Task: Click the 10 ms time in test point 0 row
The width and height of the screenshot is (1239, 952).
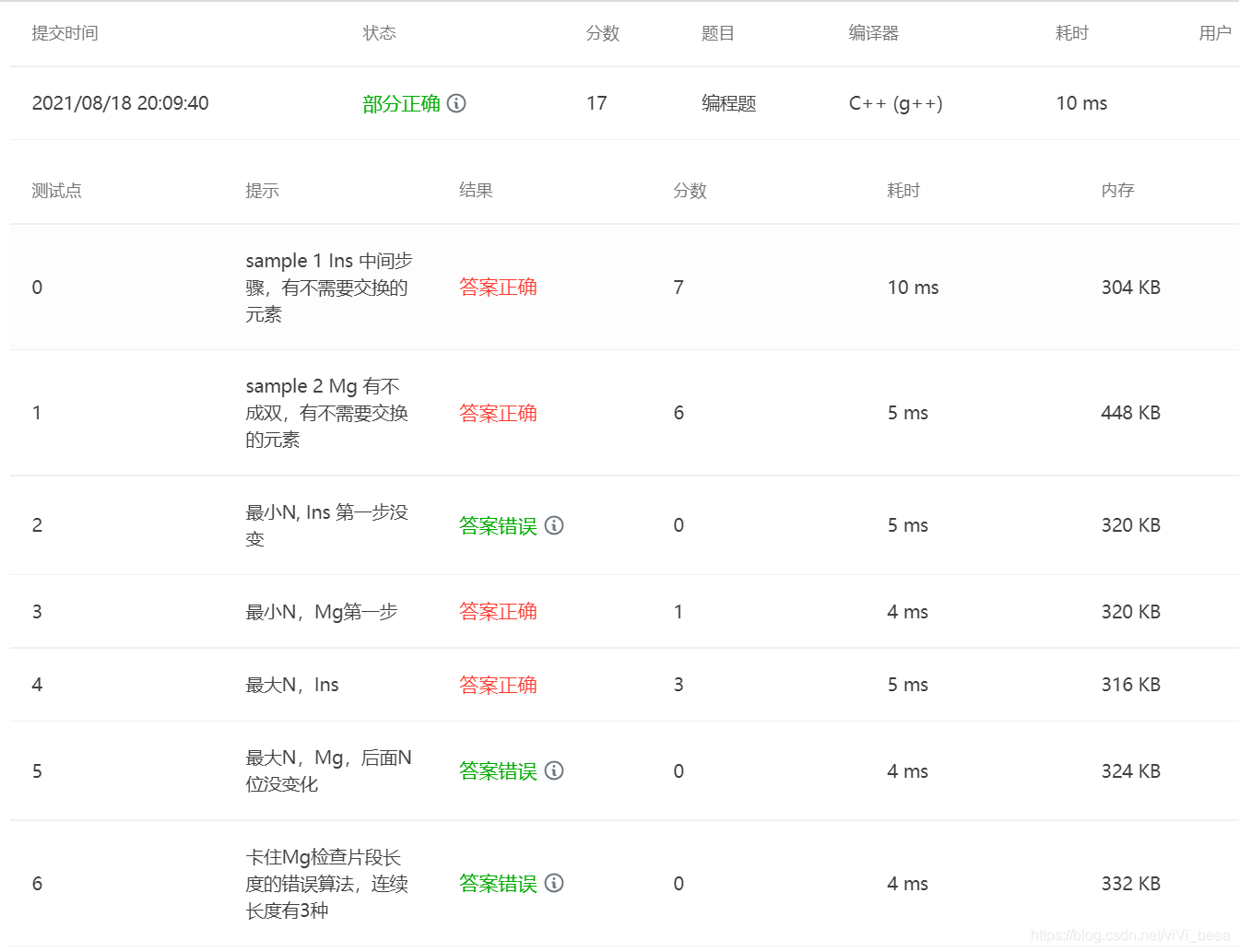Action: coord(913,288)
